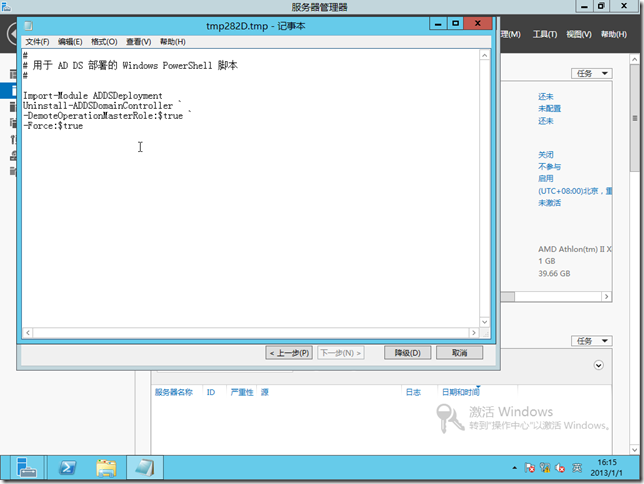Click Server Manager scrollbar down arrow

coord(635,450)
